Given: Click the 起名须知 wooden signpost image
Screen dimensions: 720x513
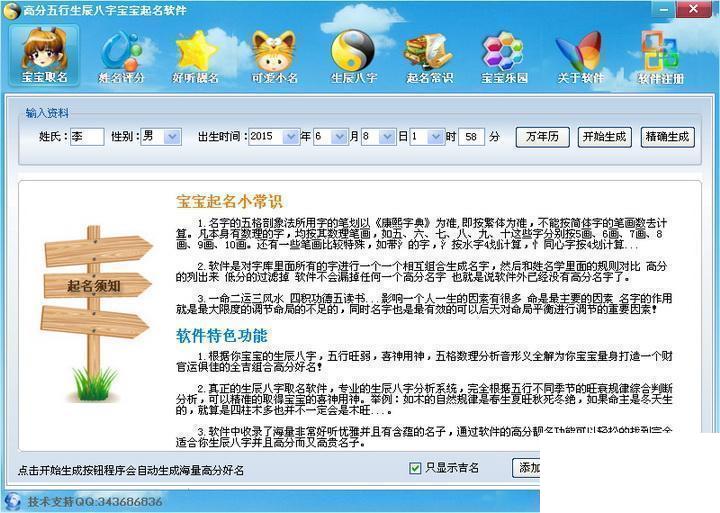Looking at the screenshot, I should click(96, 314).
